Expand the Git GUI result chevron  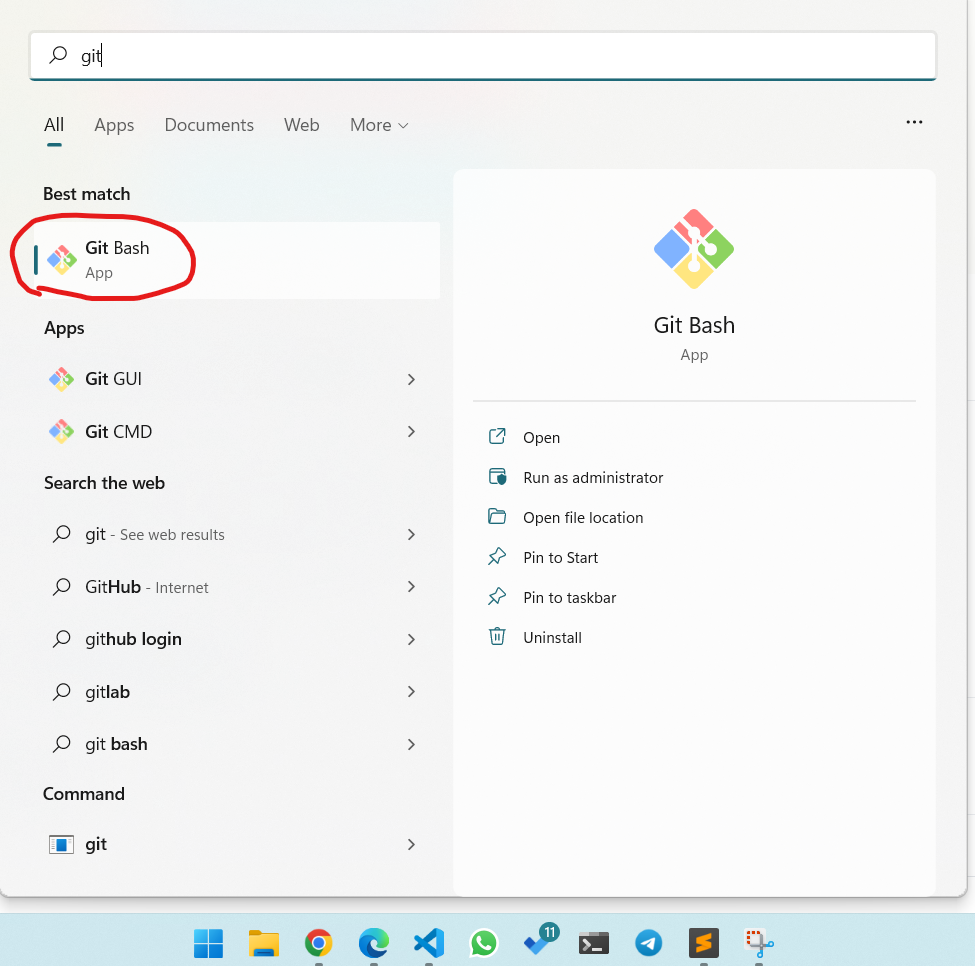[411, 379]
